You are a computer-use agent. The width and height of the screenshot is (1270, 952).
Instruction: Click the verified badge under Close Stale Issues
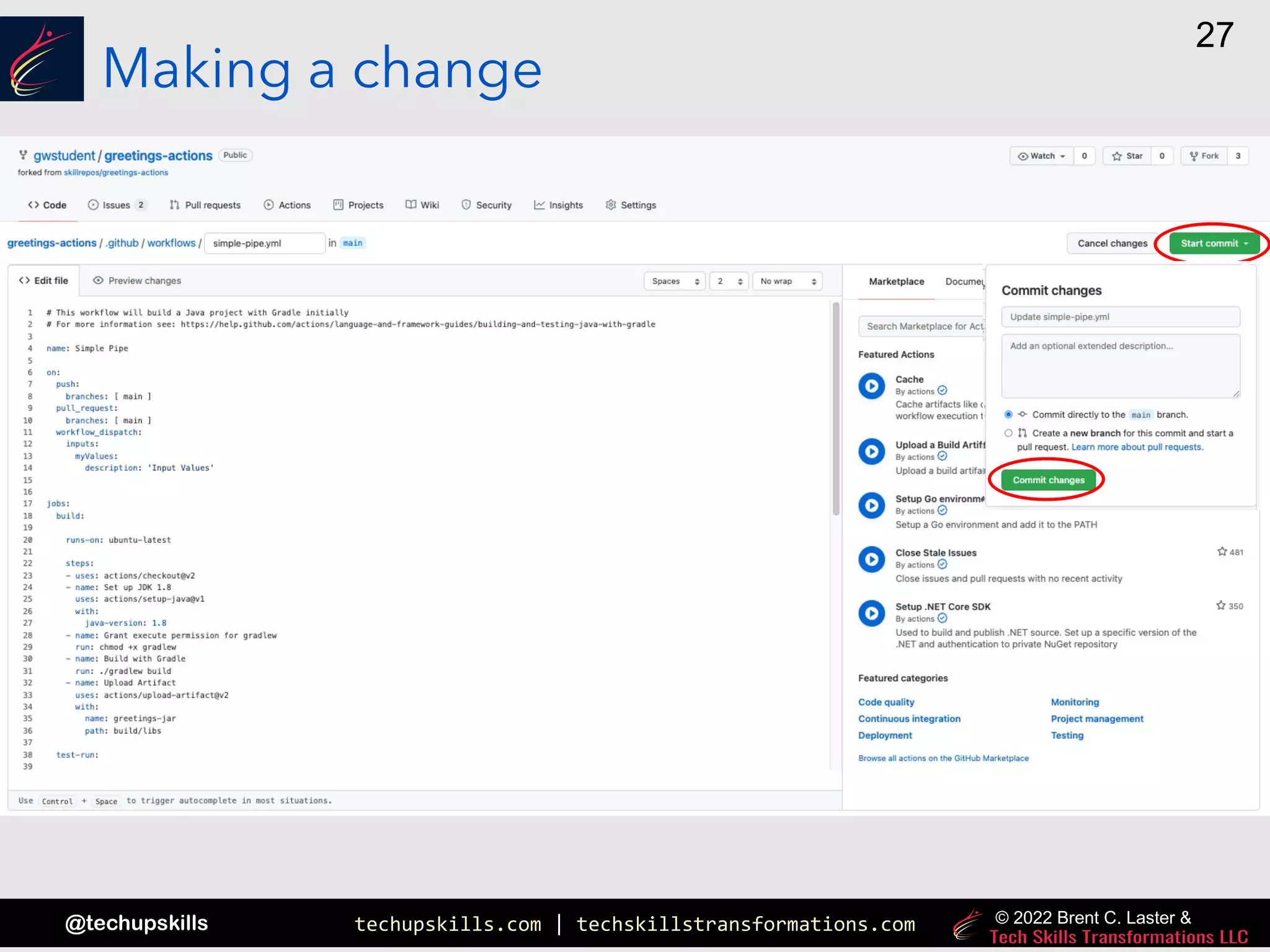pos(942,564)
